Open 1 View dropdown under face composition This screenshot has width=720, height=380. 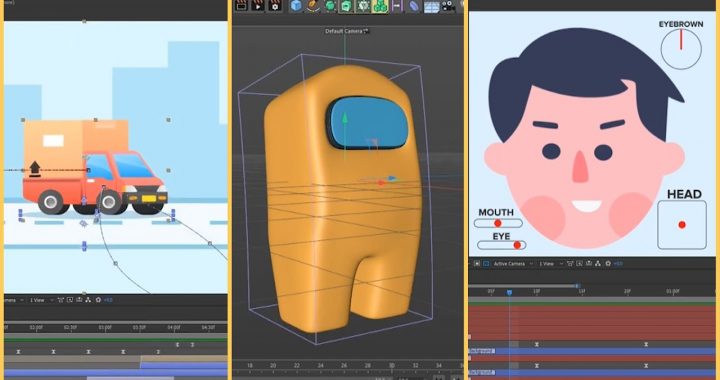pyautogui.click(x=551, y=263)
